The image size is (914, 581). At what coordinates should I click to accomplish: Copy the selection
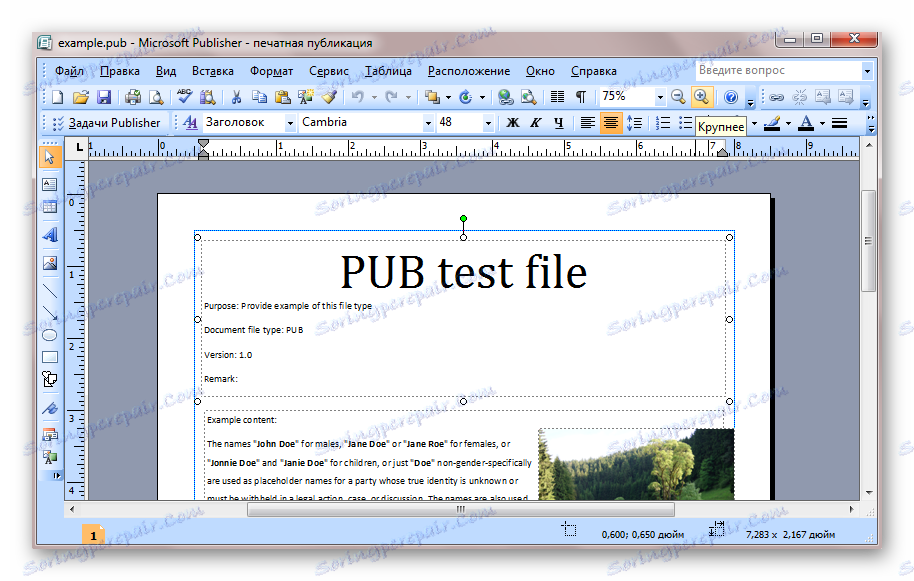(x=259, y=97)
